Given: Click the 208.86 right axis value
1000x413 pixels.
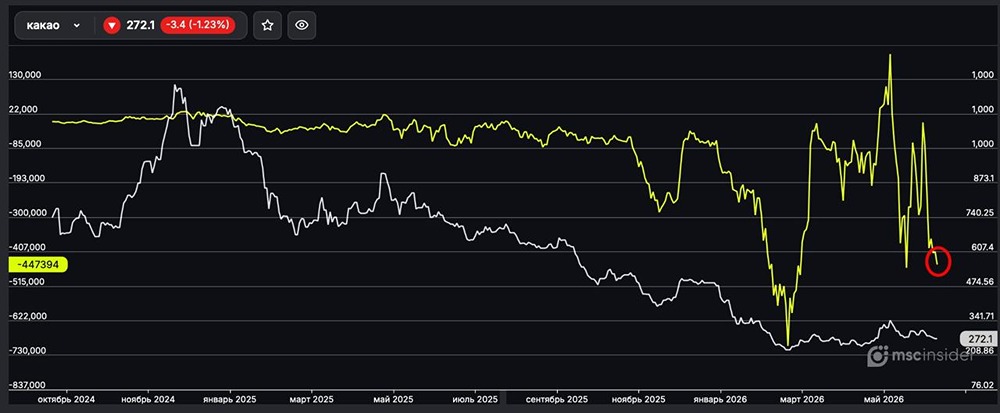Looking at the screenshot, I should tap(981, 351).
